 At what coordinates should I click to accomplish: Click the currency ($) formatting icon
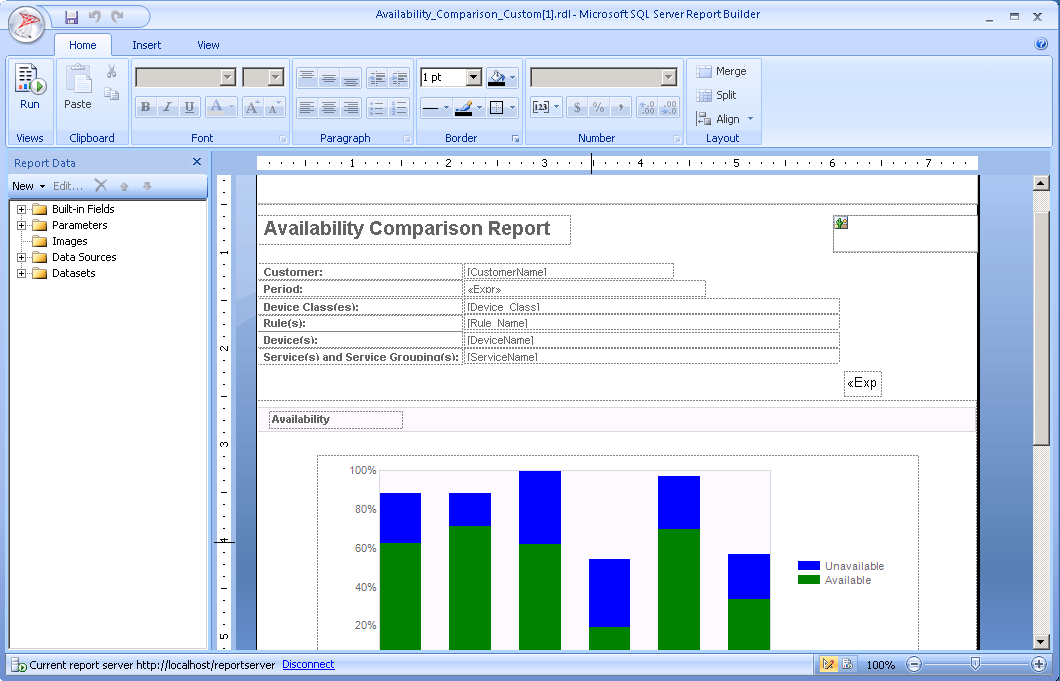(x=578, y=107)
